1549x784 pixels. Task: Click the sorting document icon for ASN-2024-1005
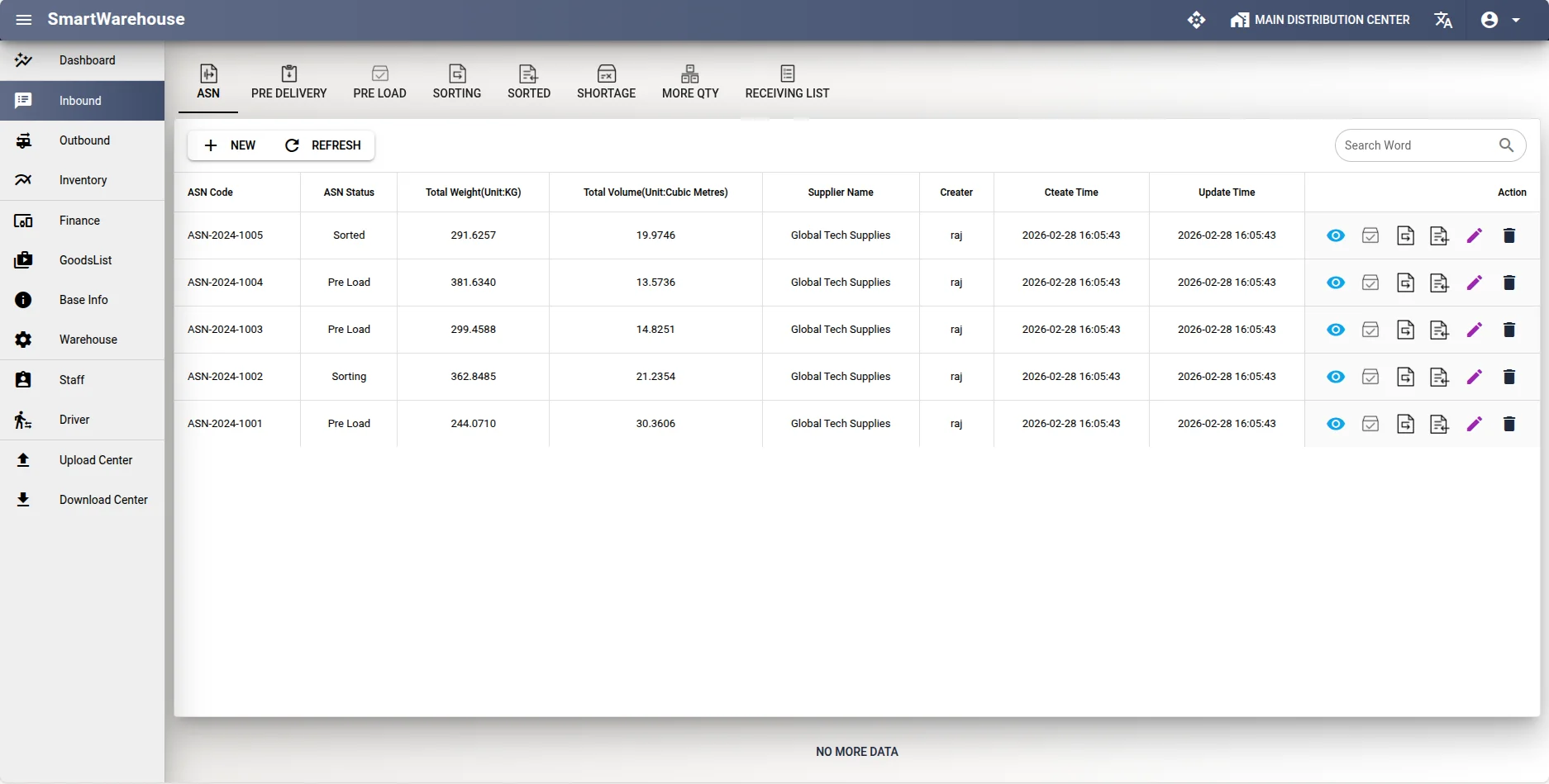[x=1405, y=236]
